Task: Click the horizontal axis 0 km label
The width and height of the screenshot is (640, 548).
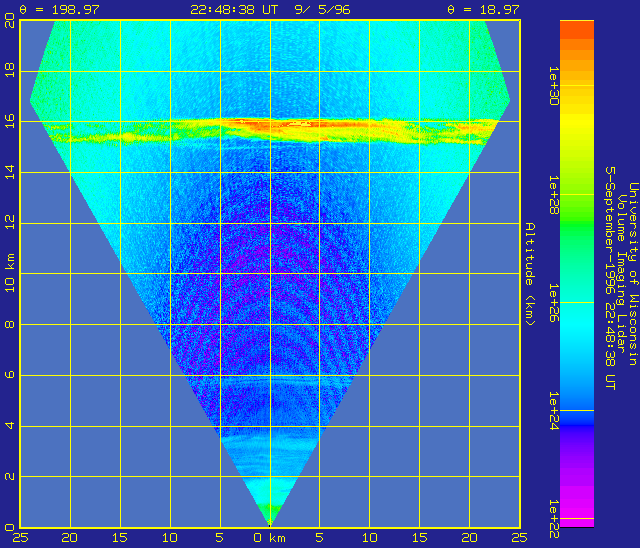Action: [269, 538]
